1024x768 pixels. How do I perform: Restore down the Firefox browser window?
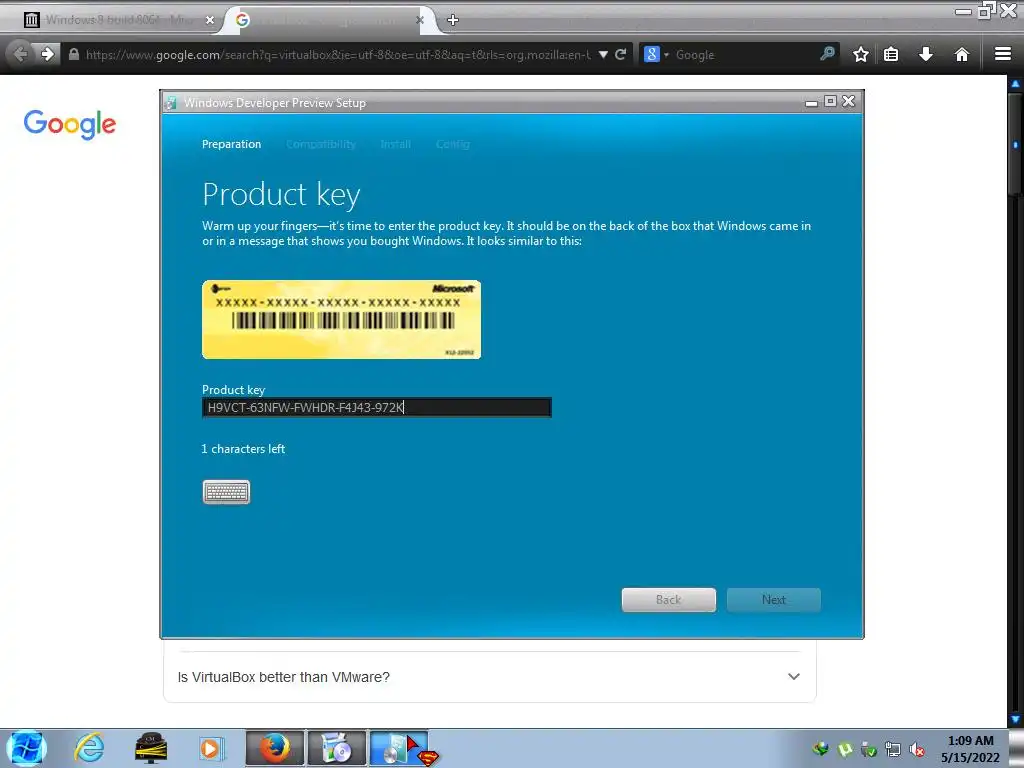point(986,10)
